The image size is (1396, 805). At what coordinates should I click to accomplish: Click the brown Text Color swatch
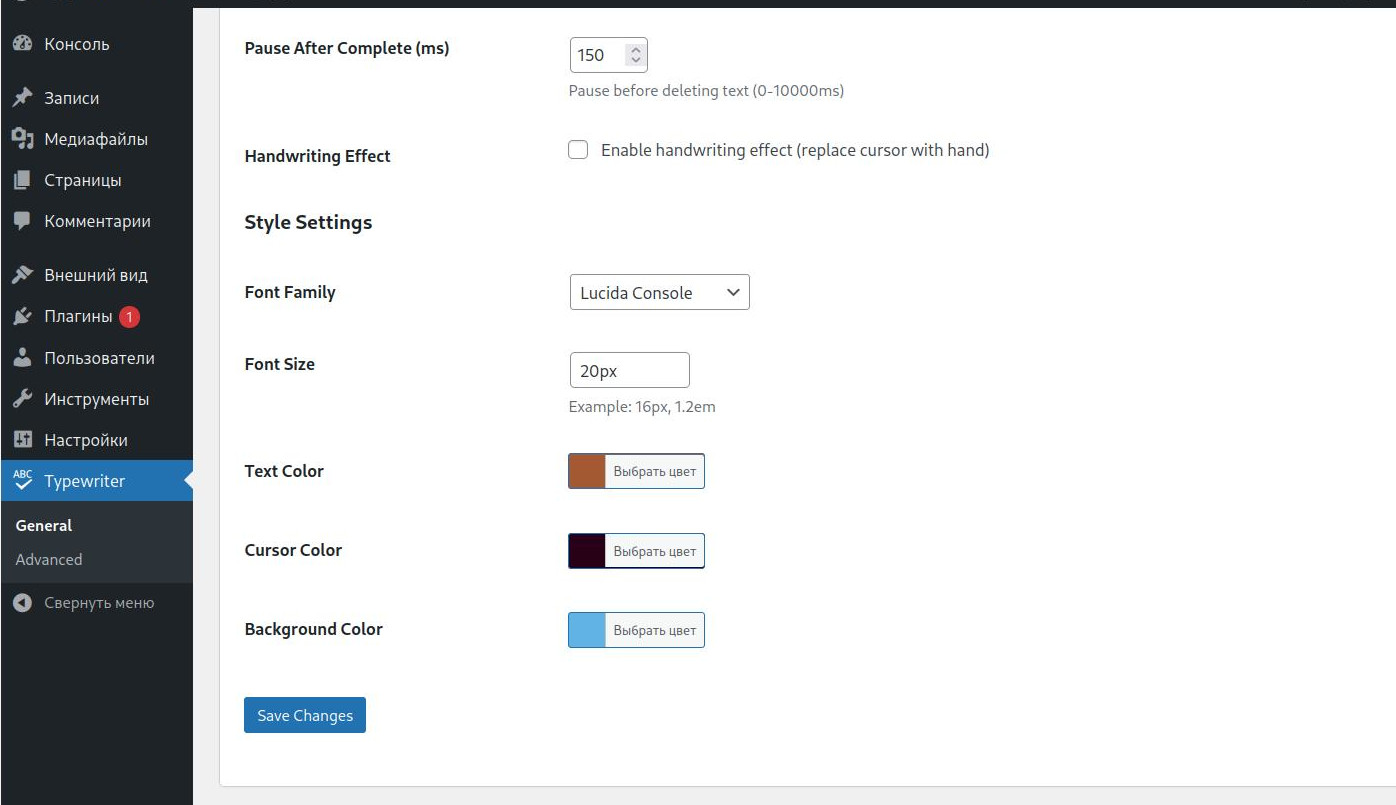[587, 471]
